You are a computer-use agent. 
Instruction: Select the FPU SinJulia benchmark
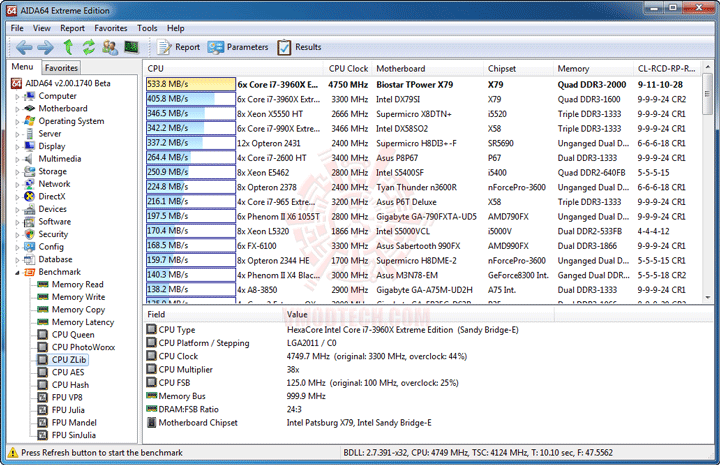click(x=67, y=435)
